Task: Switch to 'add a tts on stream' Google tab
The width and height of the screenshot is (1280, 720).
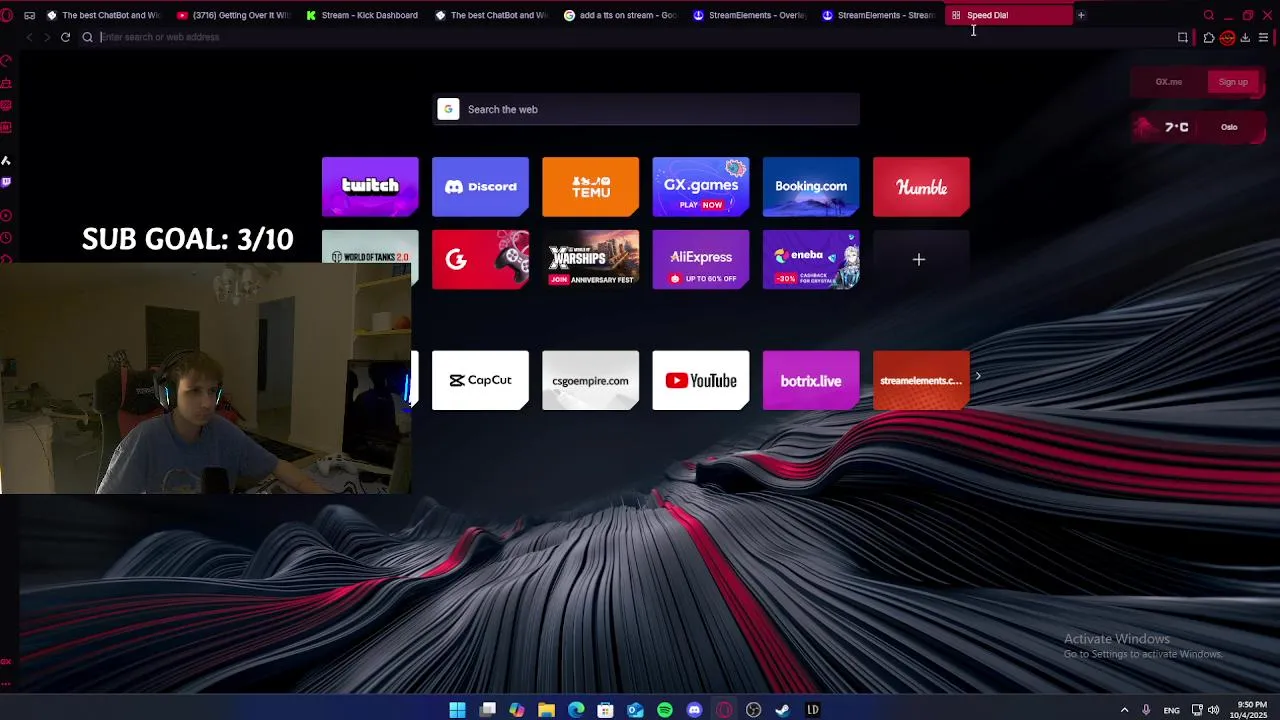Action: [x=620, y=15]
